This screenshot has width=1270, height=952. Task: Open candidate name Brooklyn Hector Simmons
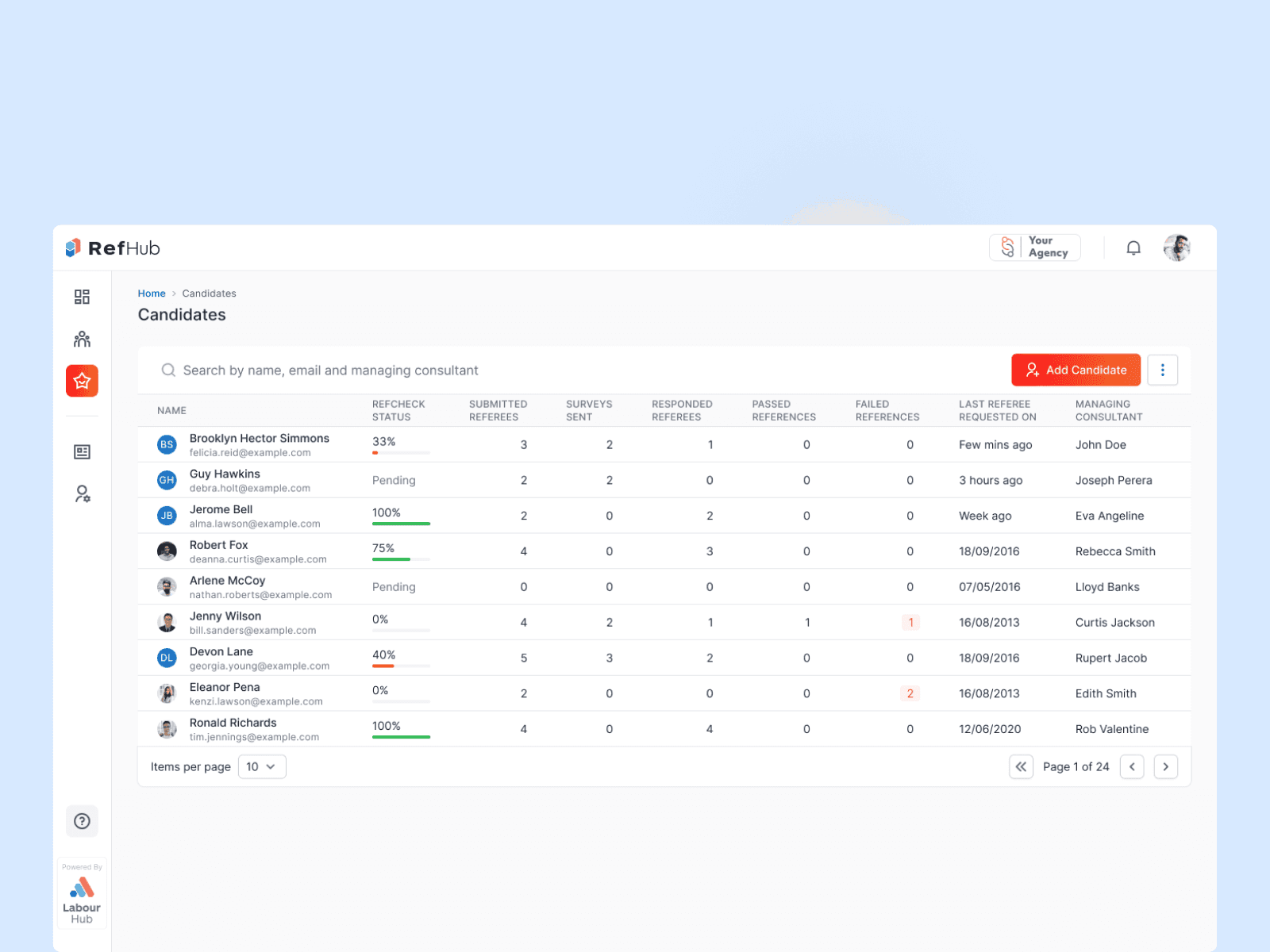(260, 439)
